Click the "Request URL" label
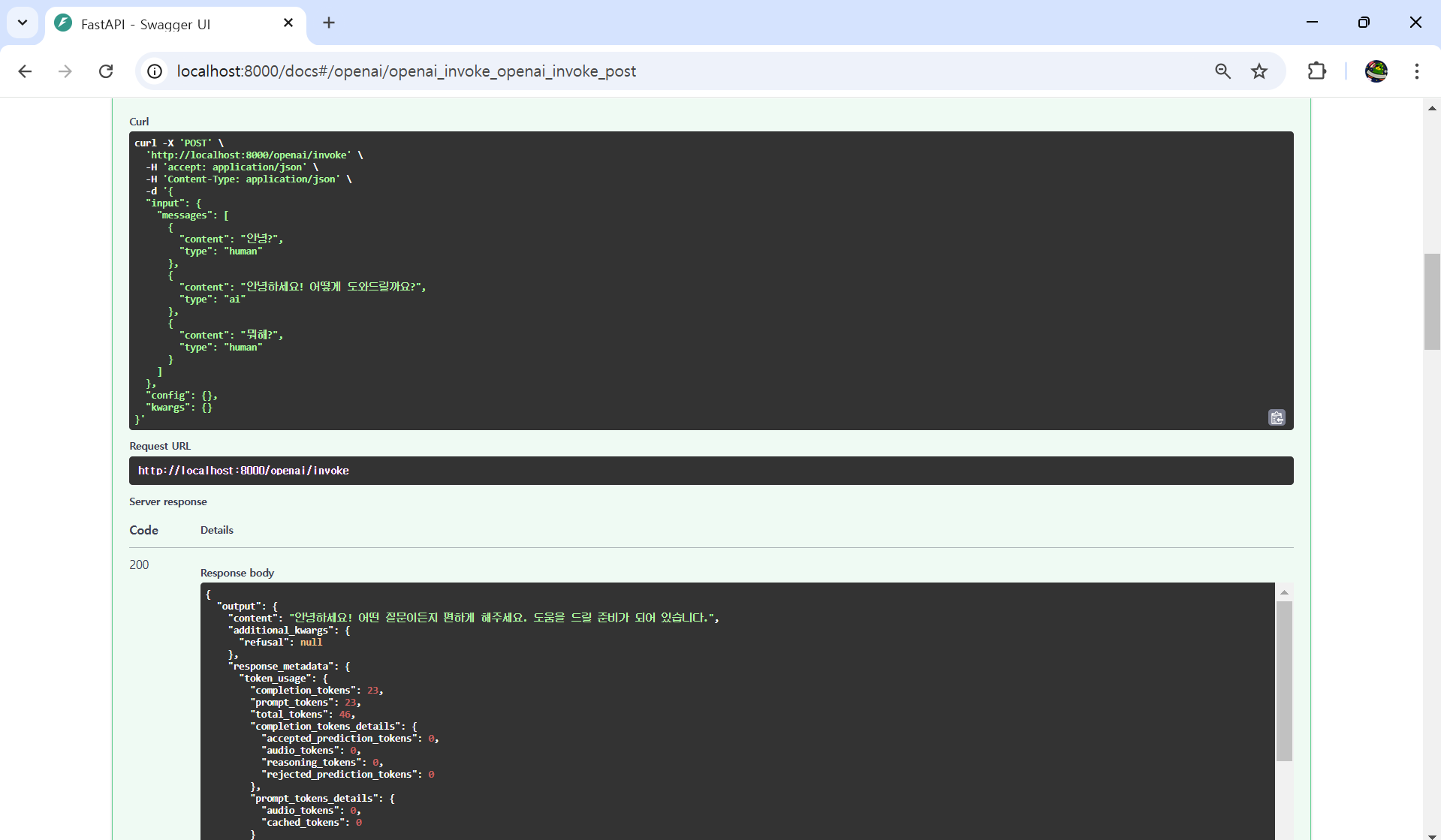The width and height of the screenshot is (1441, 840). 160,446
